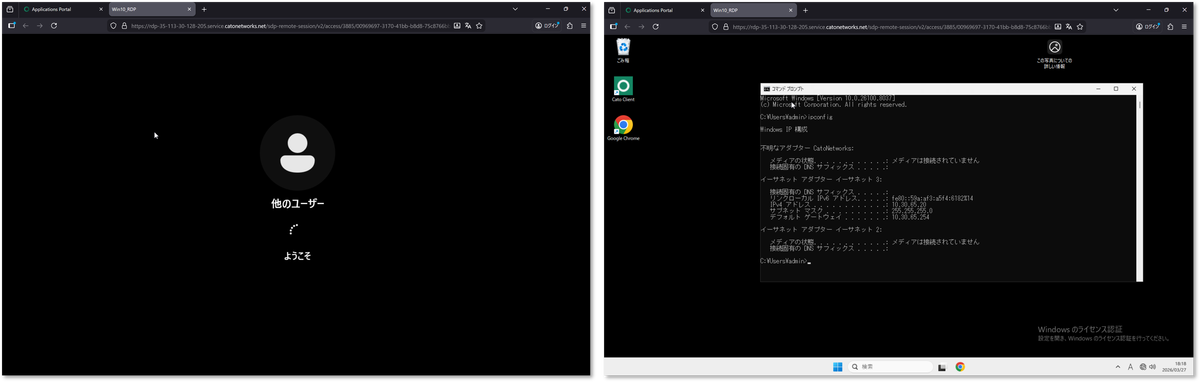The image size is (1200, 382).
Task: Go back in left browser window
Action: click(x=25, y=25)
